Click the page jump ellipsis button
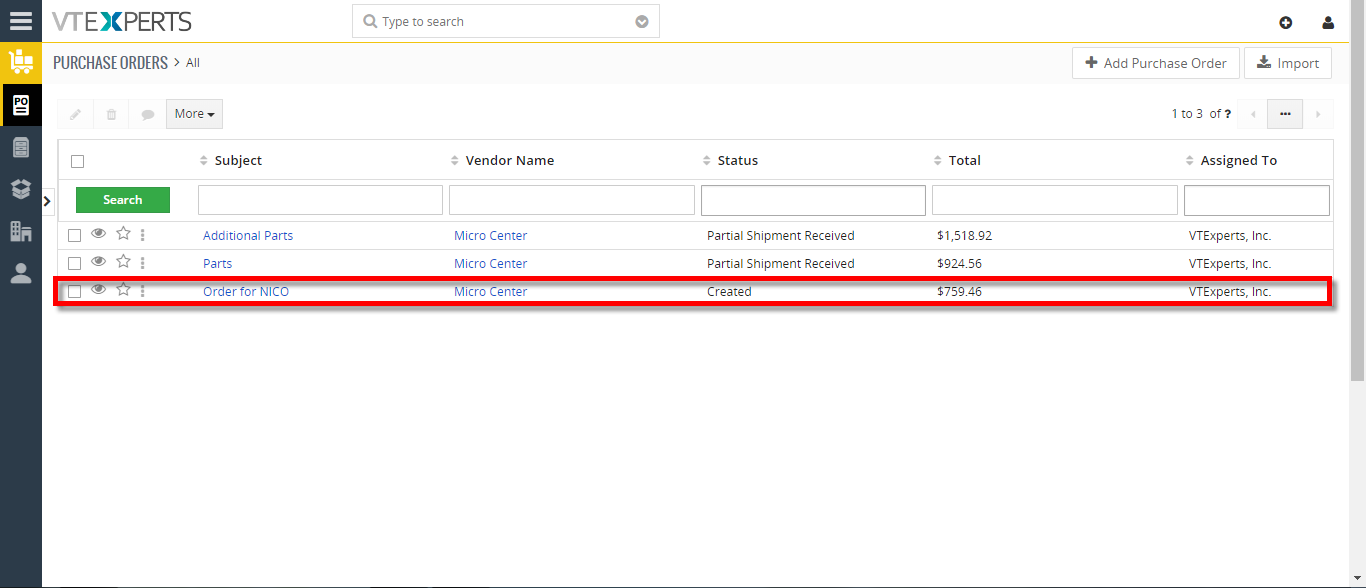The height and width of the screenshot is (588, 1366). click(x=1285, y=114)
